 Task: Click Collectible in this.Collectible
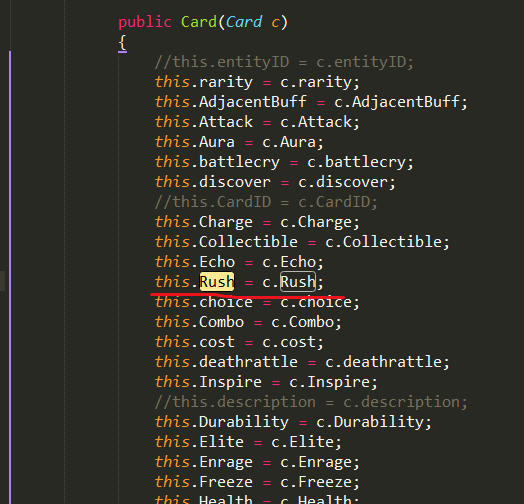(248, 242)
